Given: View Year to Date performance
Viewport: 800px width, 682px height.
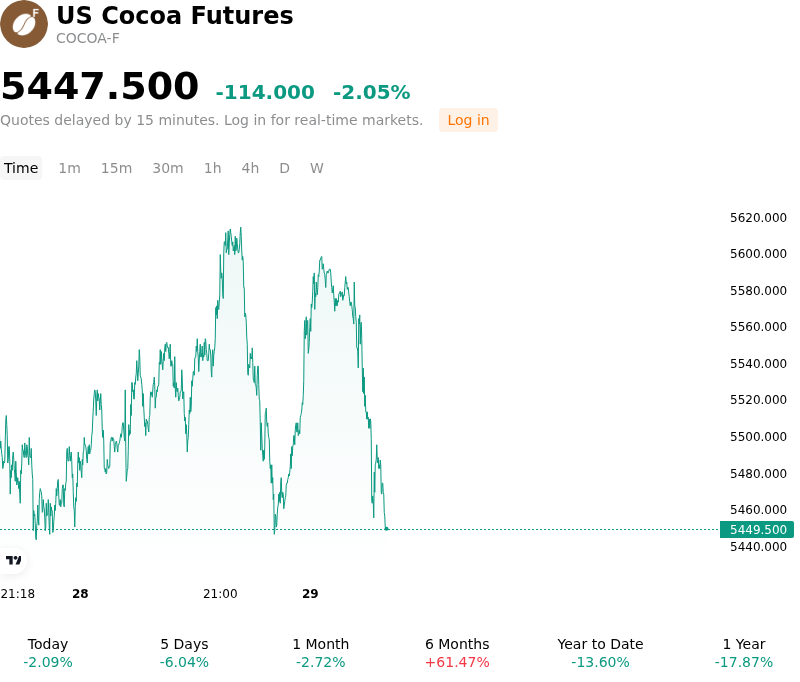Looking at the screenshot, I should [x=600, y=653].
